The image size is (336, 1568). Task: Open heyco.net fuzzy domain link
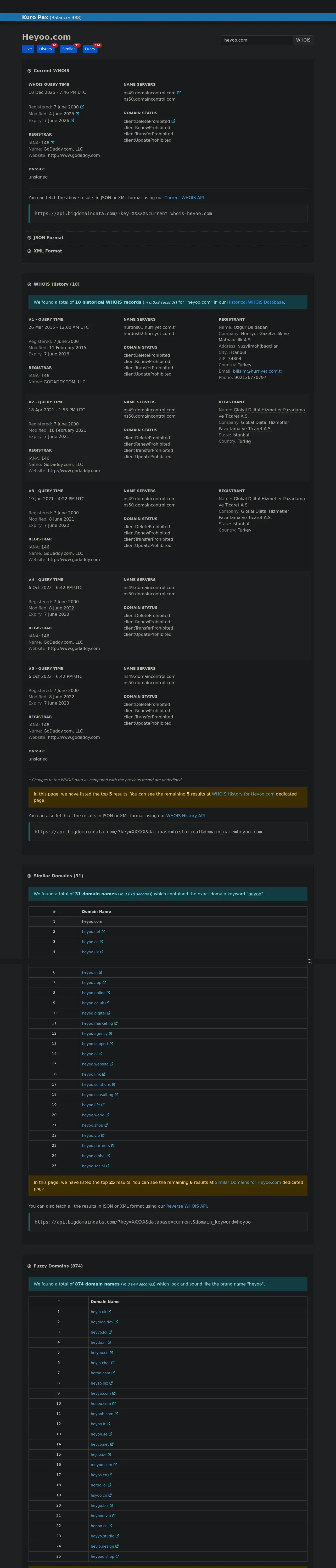coord(99,1444)
